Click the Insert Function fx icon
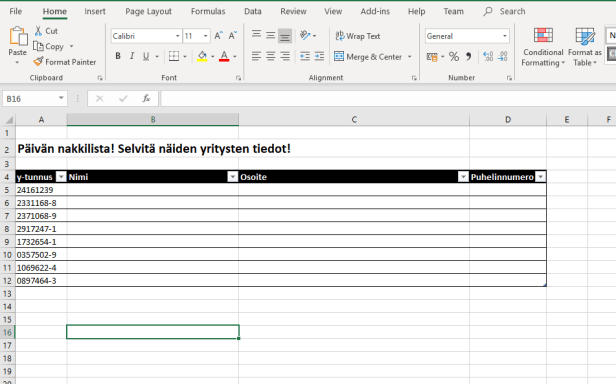Screen dimensions: 616x384 (146, 99)
